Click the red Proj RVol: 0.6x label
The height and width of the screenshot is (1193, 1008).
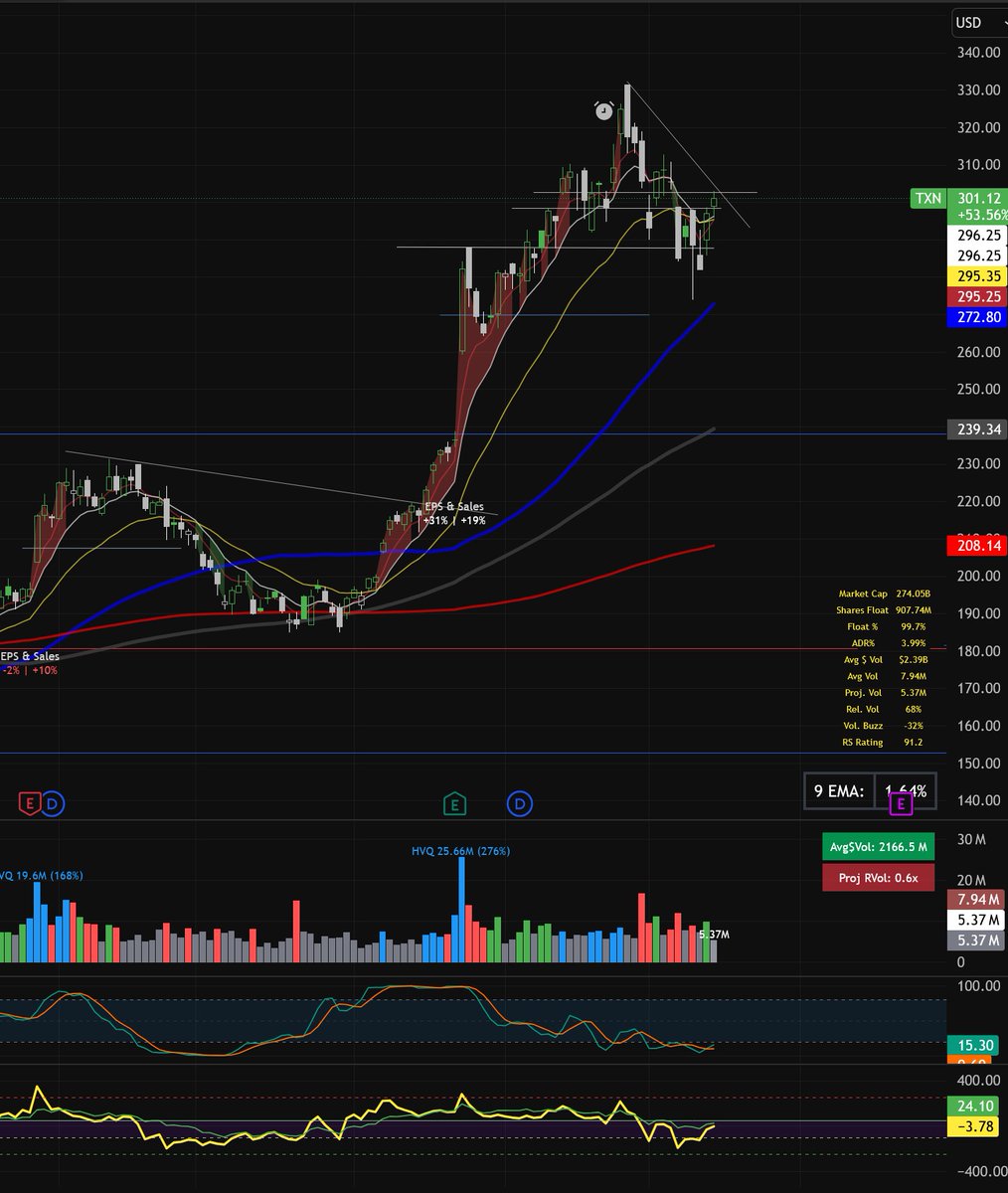[x=879, y=877]
